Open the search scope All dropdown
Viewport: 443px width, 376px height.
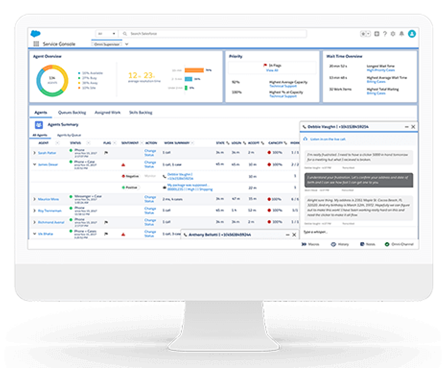coord(107,34)
